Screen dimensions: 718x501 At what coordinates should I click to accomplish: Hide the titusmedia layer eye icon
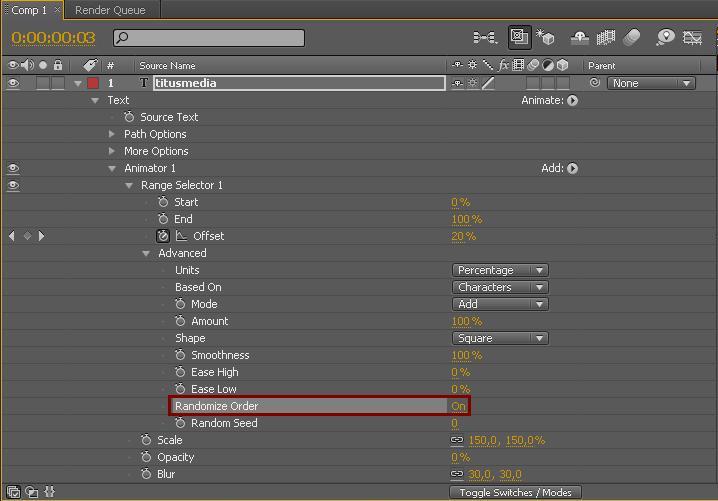point(14,84)
